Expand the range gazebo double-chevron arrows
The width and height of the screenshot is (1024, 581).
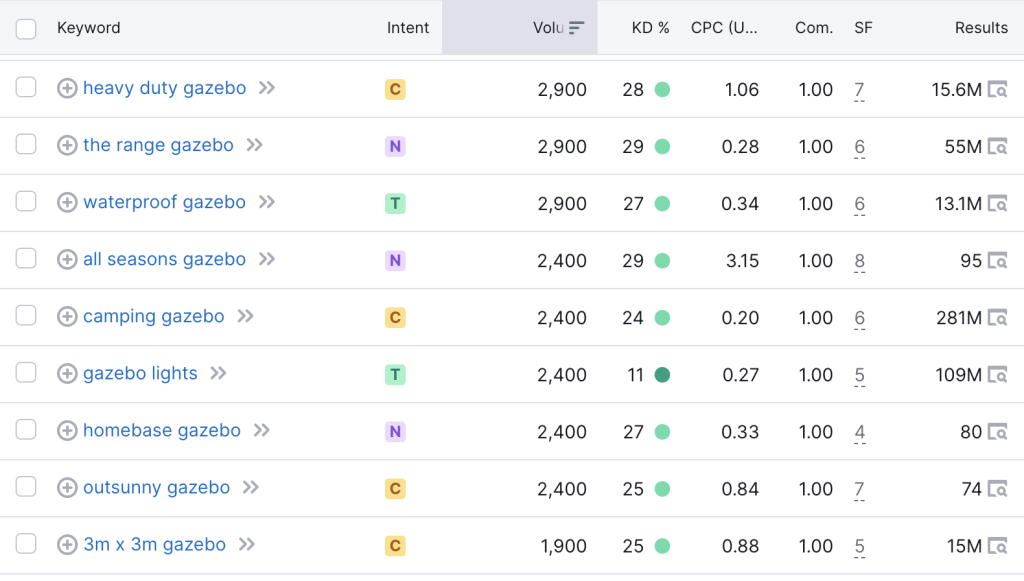(254, 145)
